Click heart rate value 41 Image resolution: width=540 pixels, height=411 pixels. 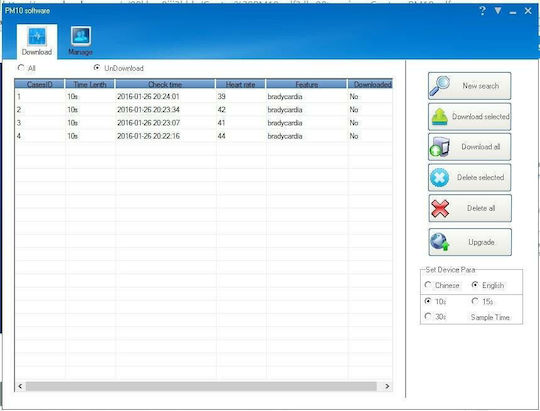(221, 123)
